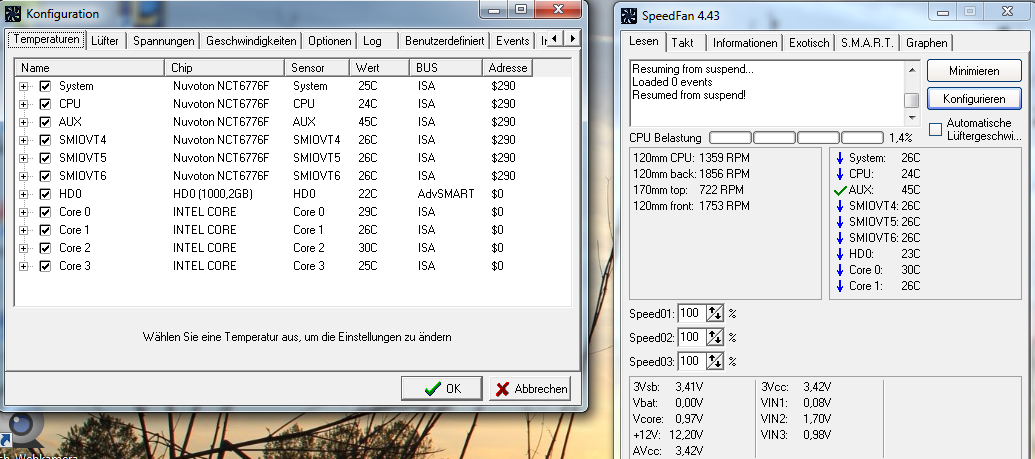Open the Geschwindigkeiten tab
The image size is (1035, 459).
(x=251, y=41)
